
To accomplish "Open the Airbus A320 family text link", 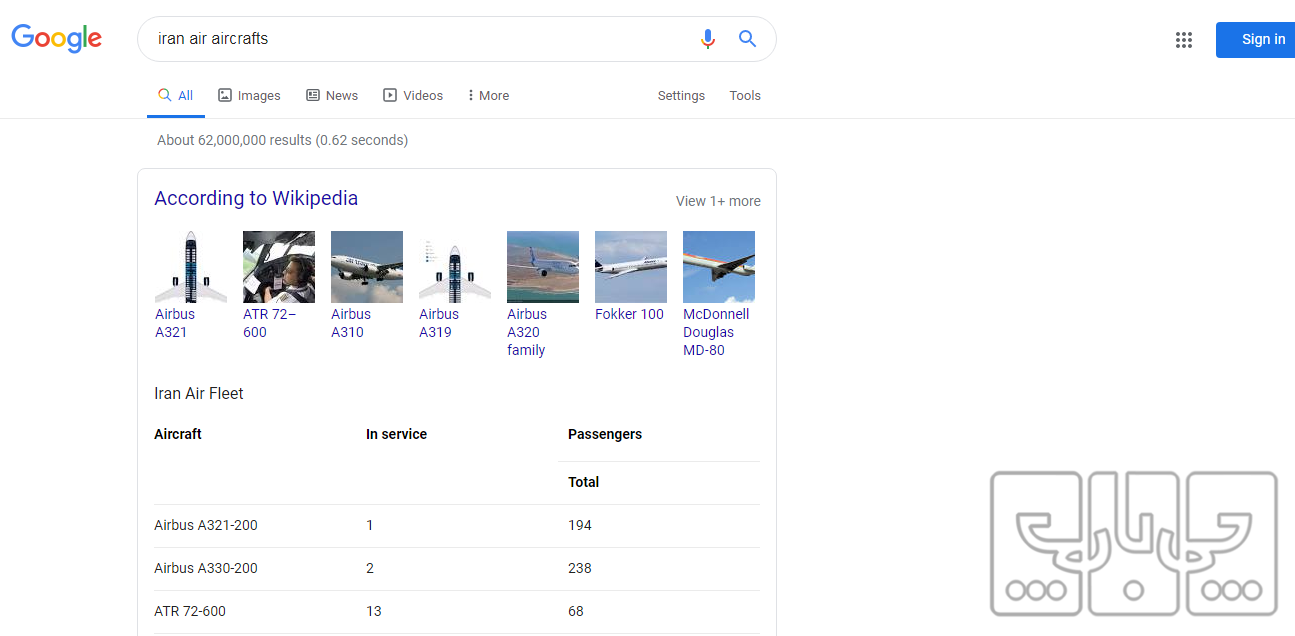I will coord(527,332).
